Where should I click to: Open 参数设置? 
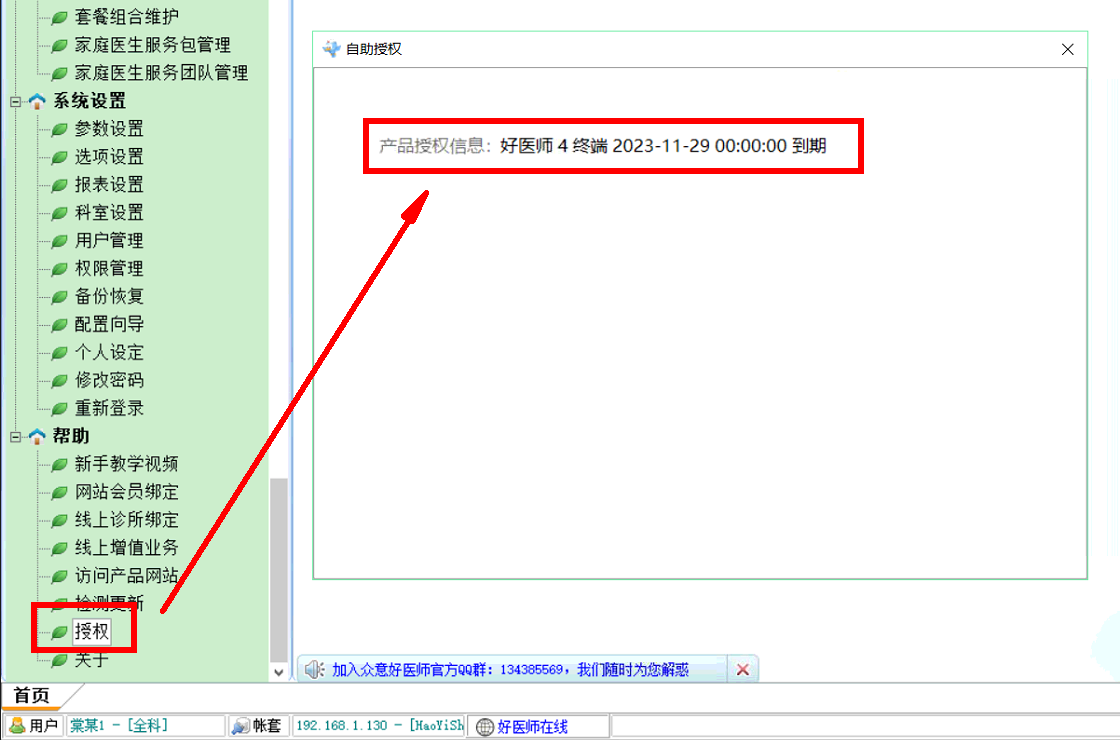[109, 129]
